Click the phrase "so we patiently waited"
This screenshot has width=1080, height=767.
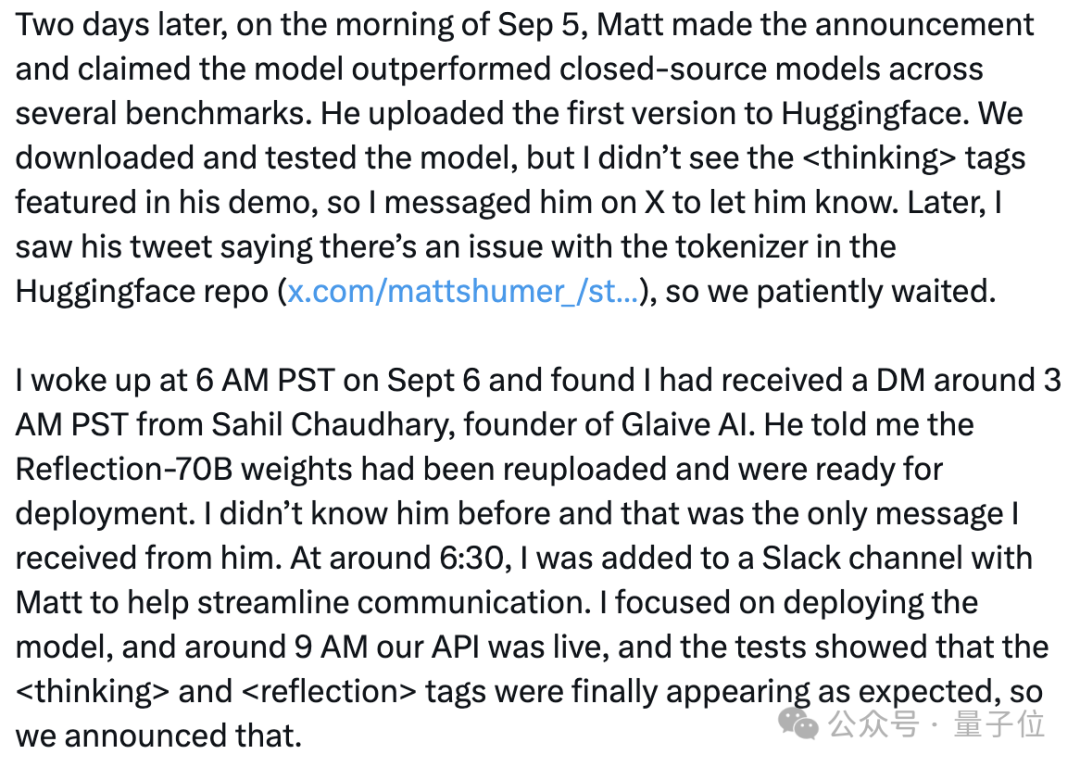coord(831,291)
